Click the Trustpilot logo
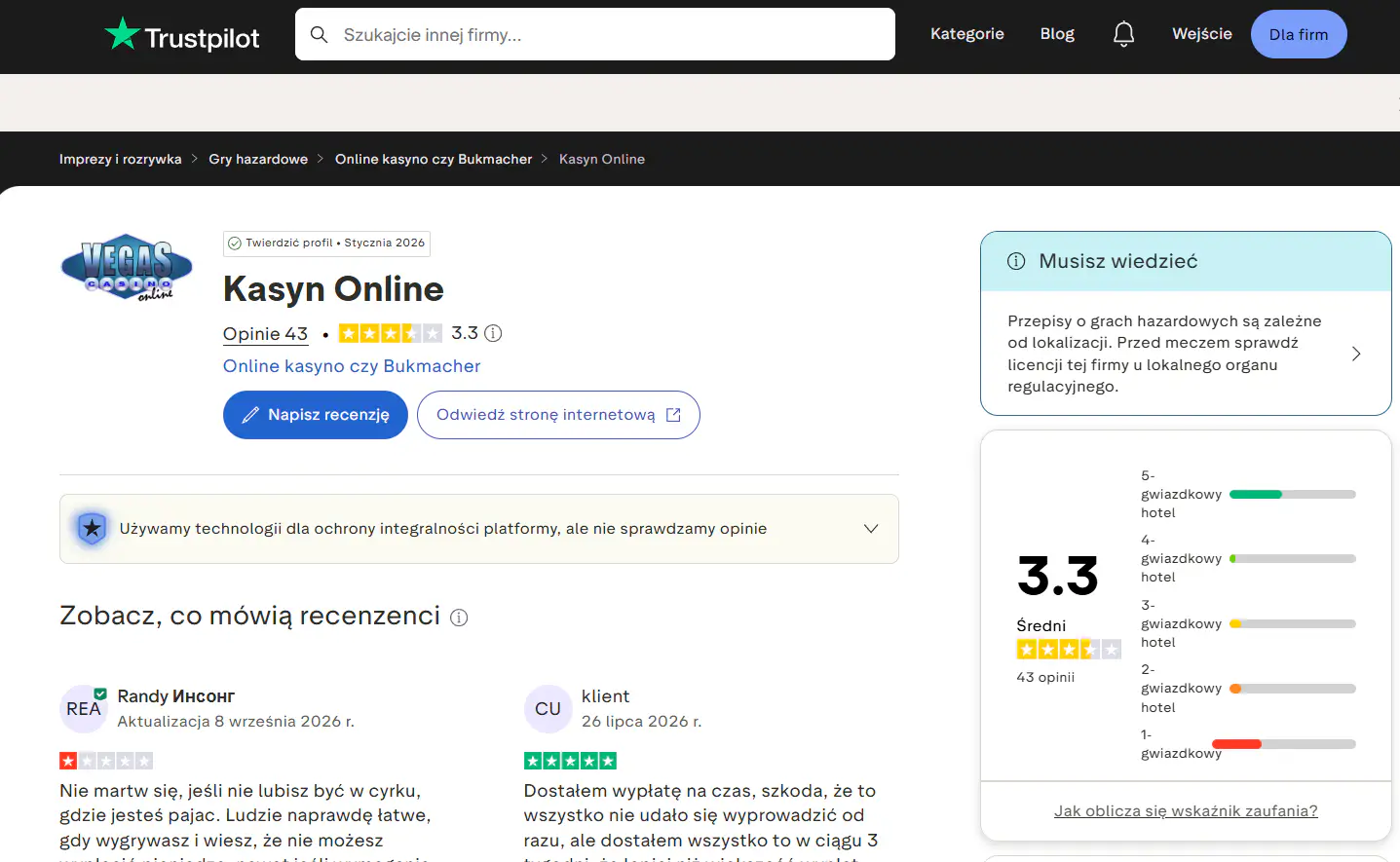Image resolution: width=1400 pixels, height=862 pixels. 182,35
